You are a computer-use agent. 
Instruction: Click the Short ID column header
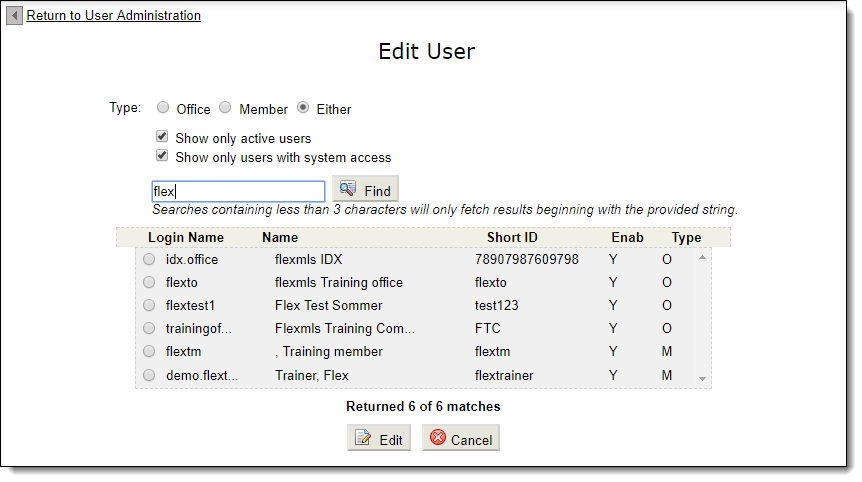pyautogui.click(x=512, y=237)
